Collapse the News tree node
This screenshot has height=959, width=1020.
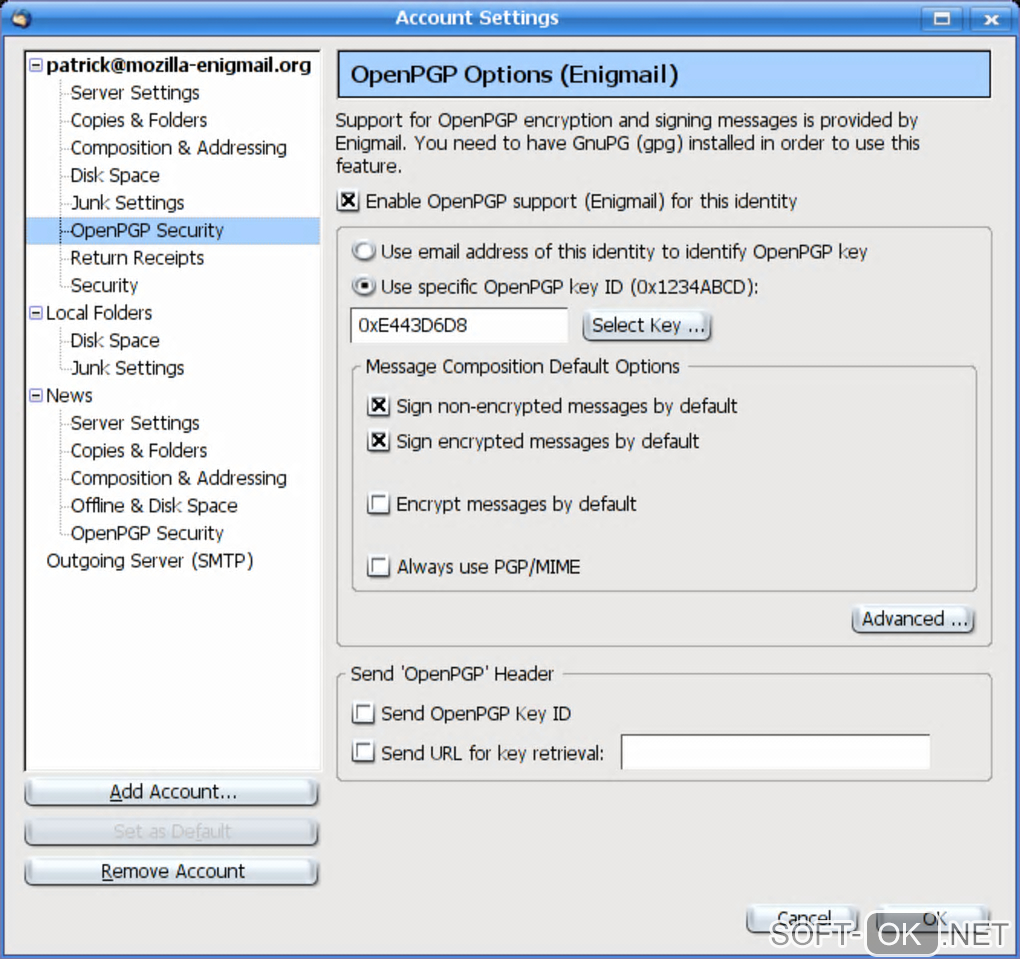(36, 396)
